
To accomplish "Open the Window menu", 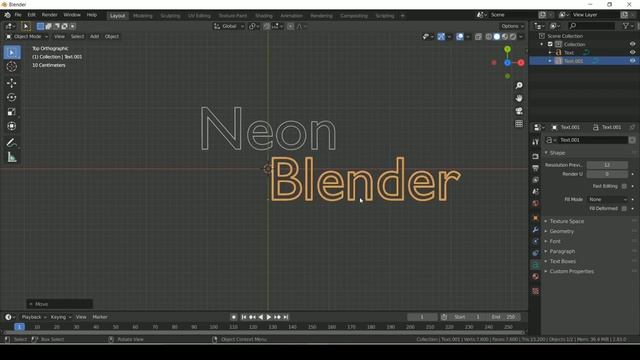I will click(x=72, y=15).
